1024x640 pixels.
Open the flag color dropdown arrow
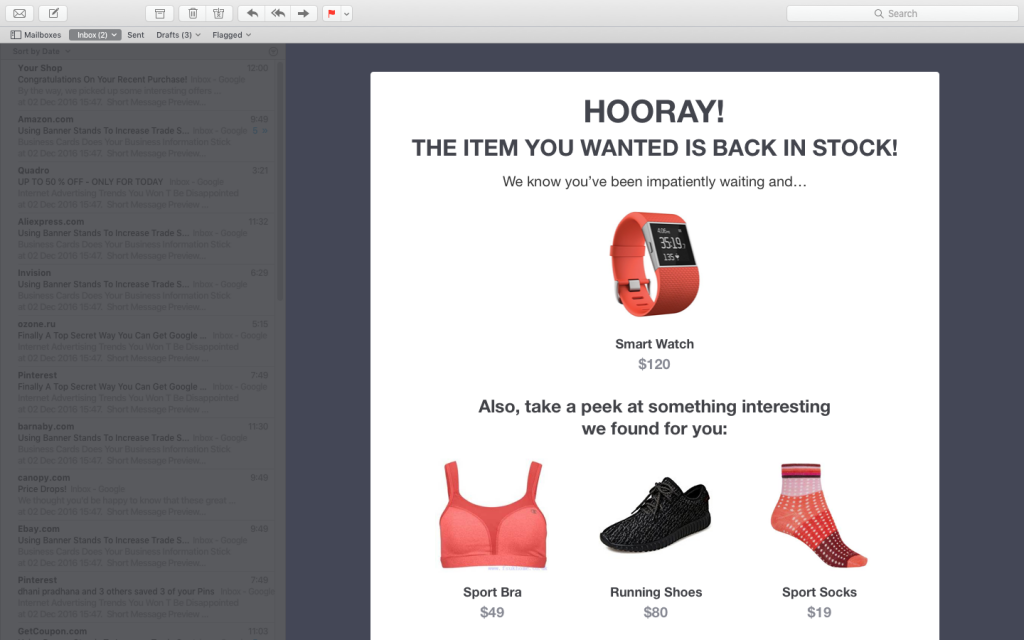347,13
